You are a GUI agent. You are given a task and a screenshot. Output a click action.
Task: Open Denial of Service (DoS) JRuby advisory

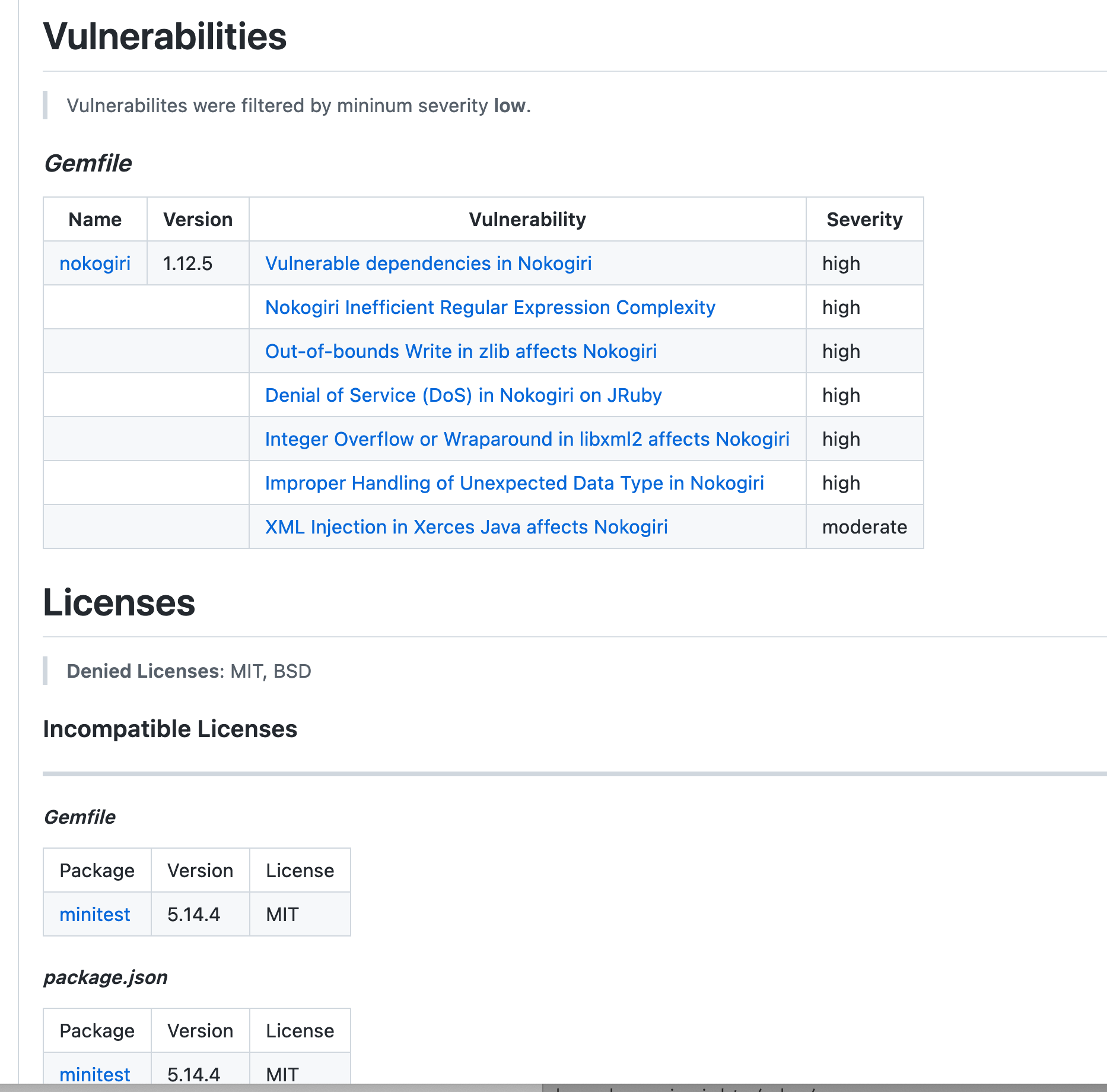[463, 395]
